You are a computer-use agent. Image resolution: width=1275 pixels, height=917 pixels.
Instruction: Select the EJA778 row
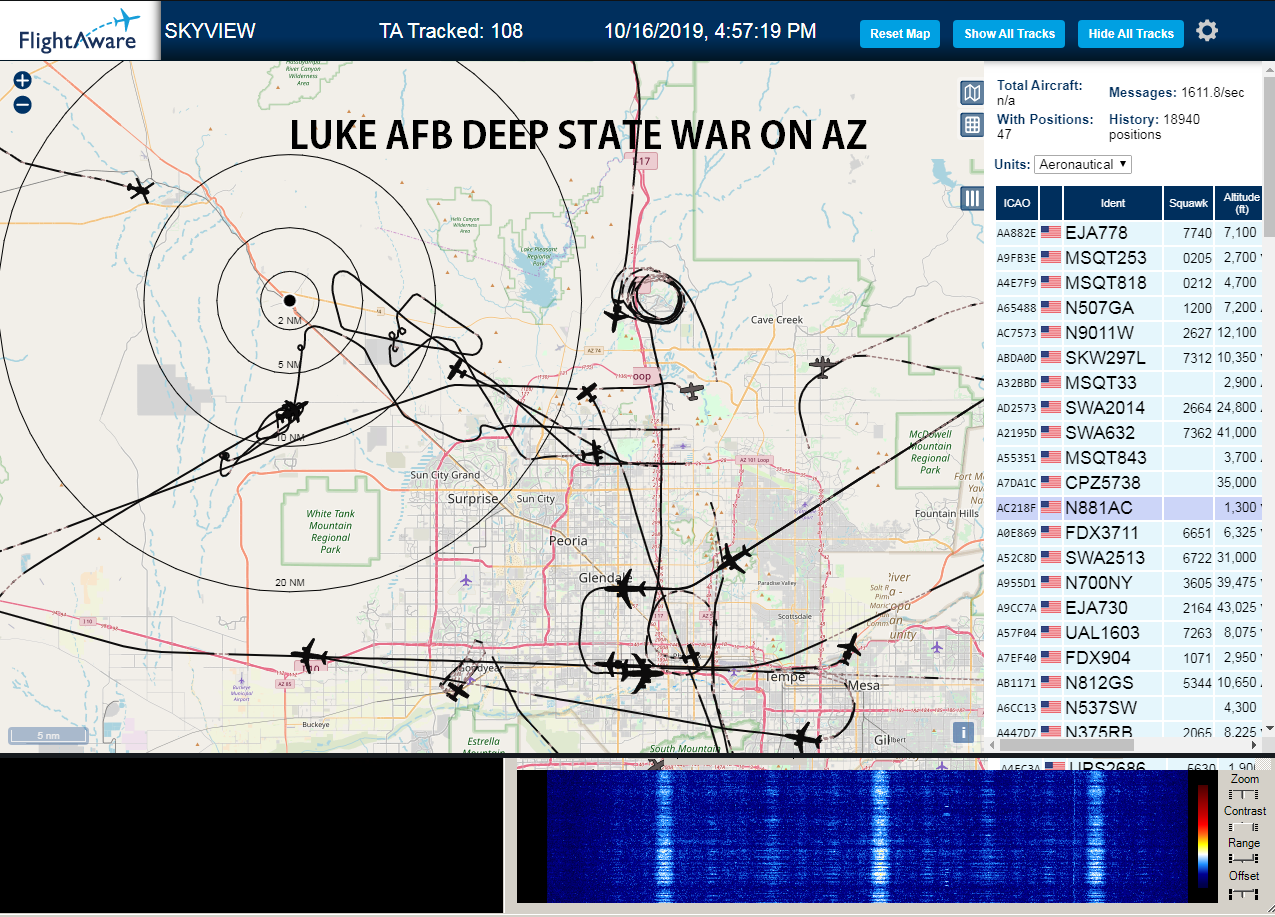tap(1130, 232)
